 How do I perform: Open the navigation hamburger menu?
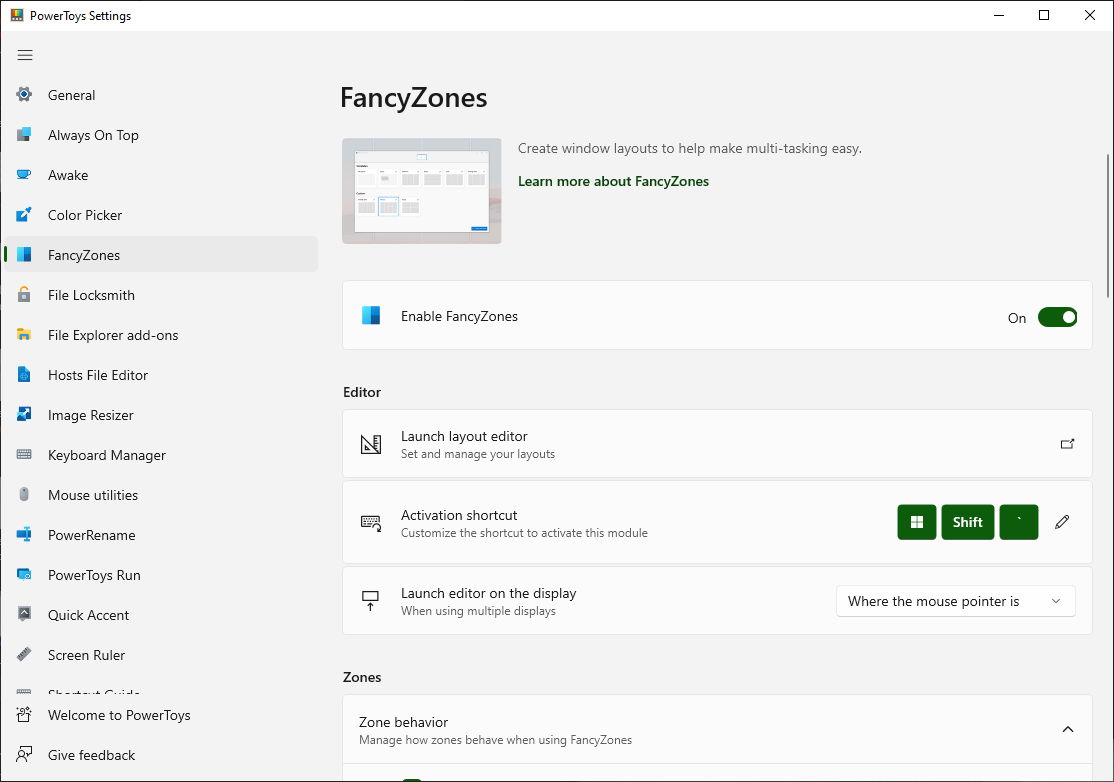25,55
